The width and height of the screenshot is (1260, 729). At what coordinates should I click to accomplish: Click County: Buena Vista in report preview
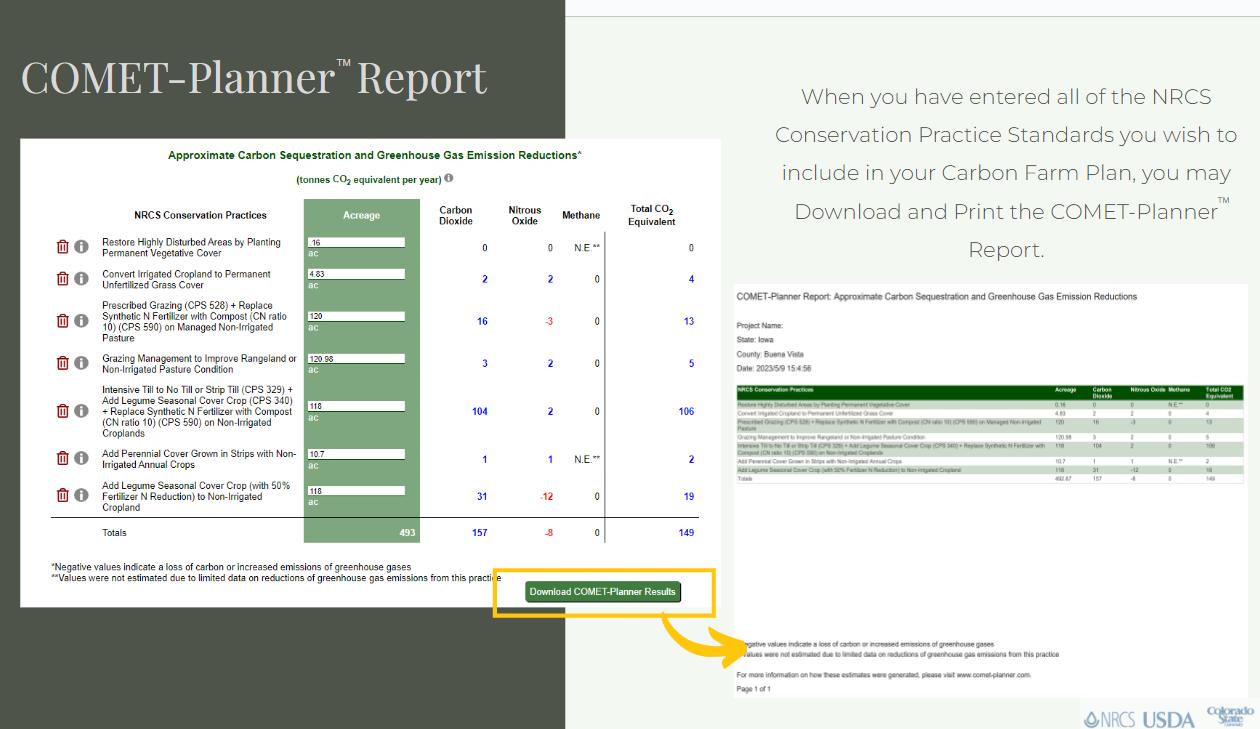[770, 354]
